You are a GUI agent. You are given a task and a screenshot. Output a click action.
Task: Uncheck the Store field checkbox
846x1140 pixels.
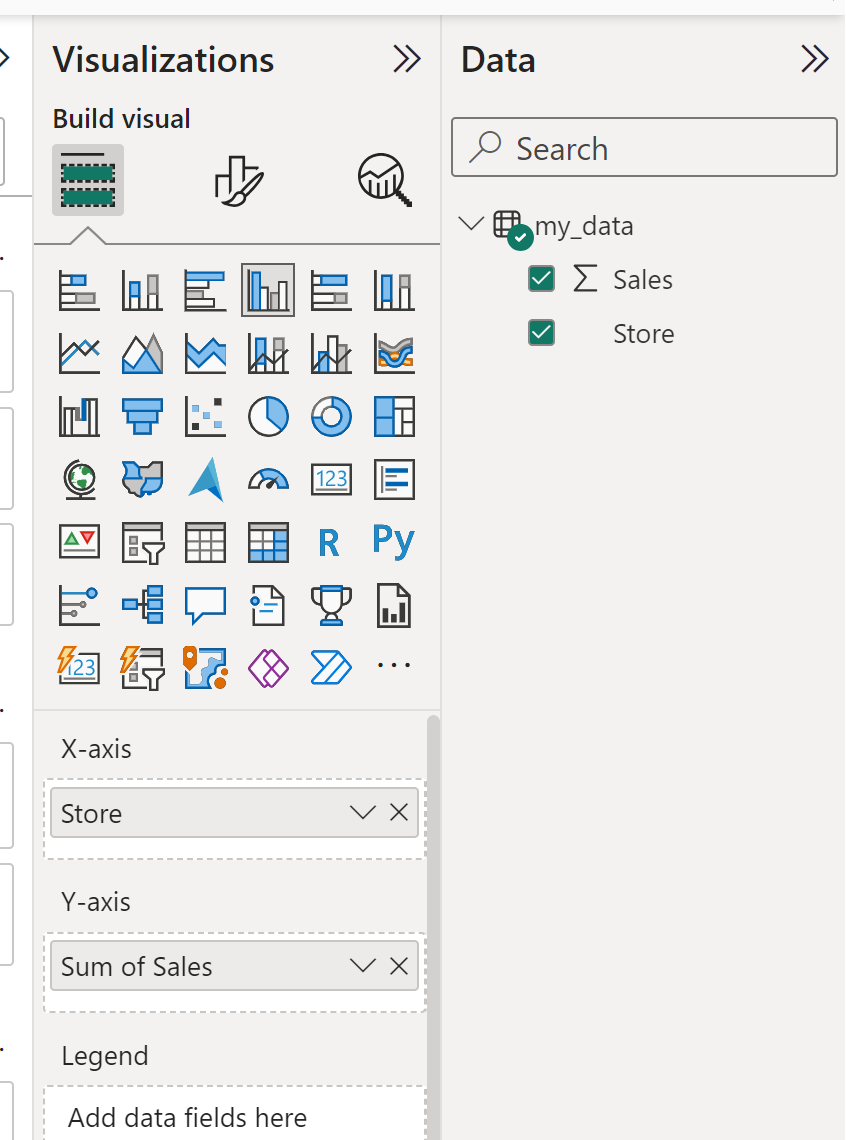click(x=541, y=333)
